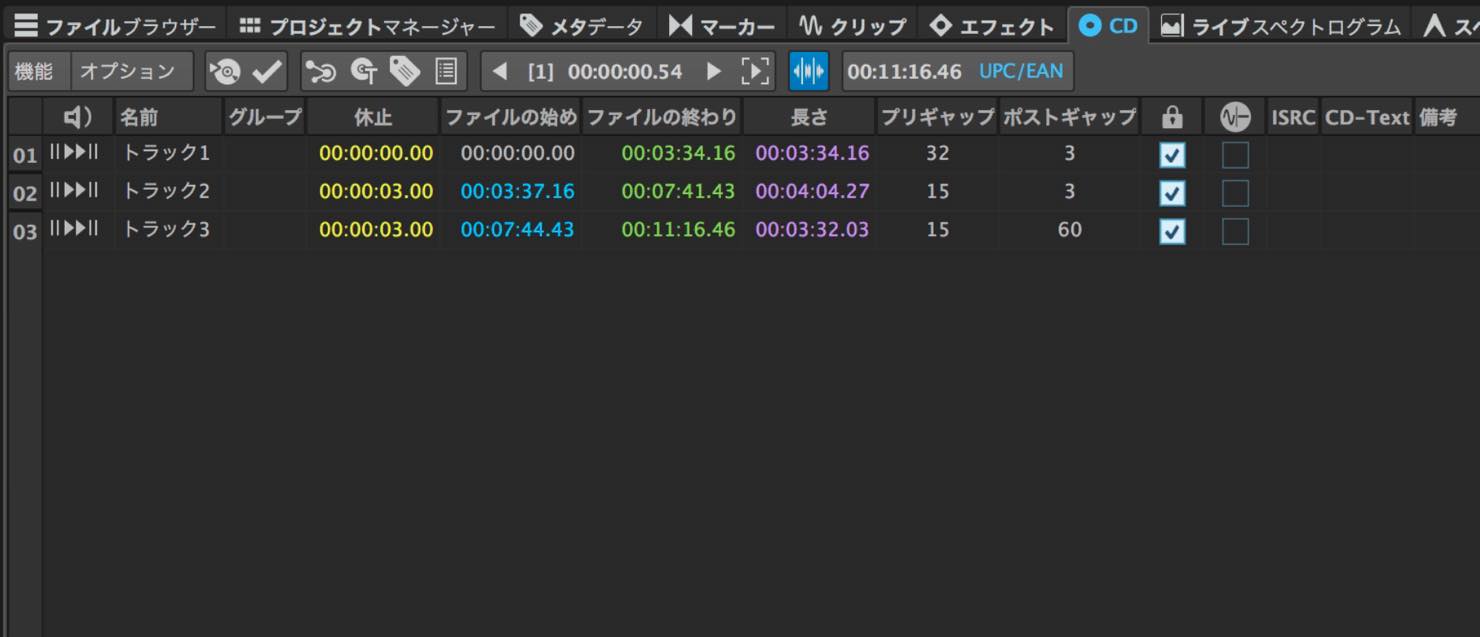This screenshot has height=637, width=1480.
Task: Click the ポストギャップ column header
Action: tap(1069, 117)
